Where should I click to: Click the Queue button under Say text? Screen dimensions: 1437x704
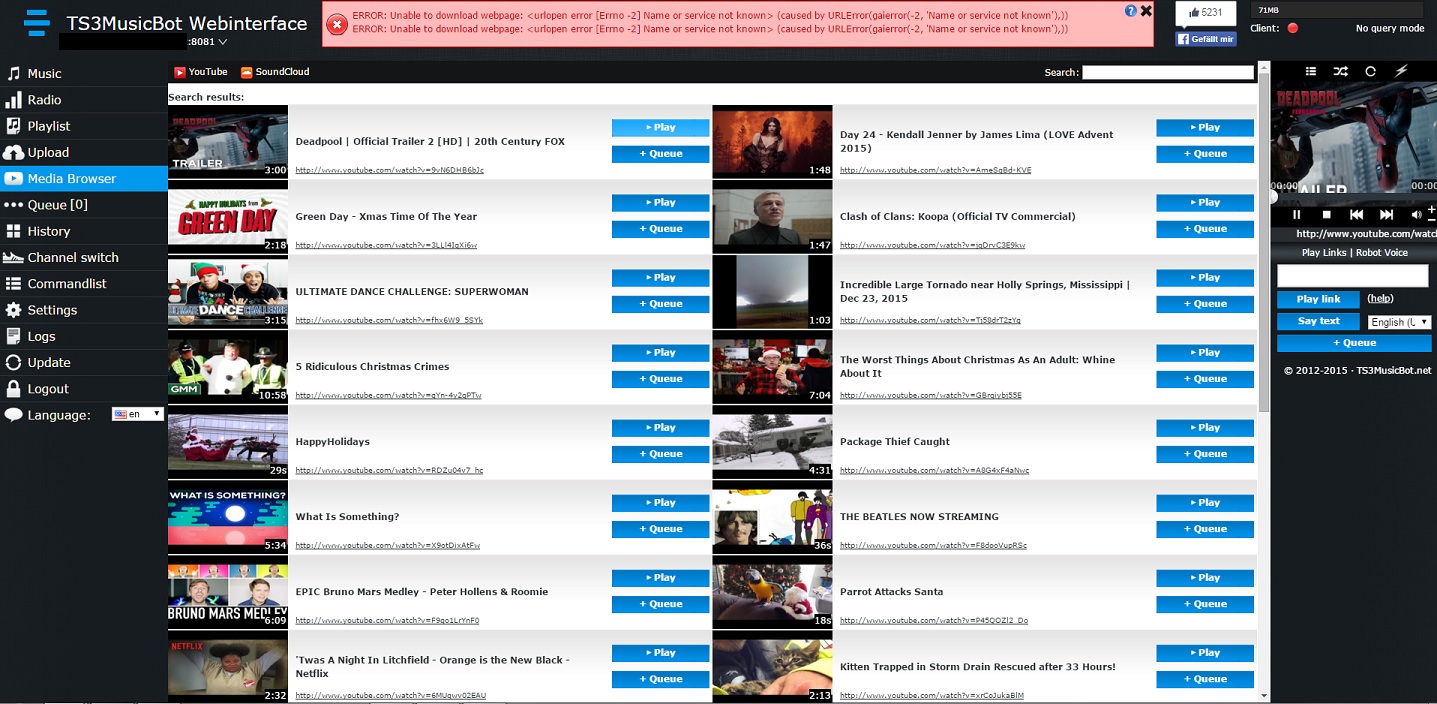coord(1354,343)
